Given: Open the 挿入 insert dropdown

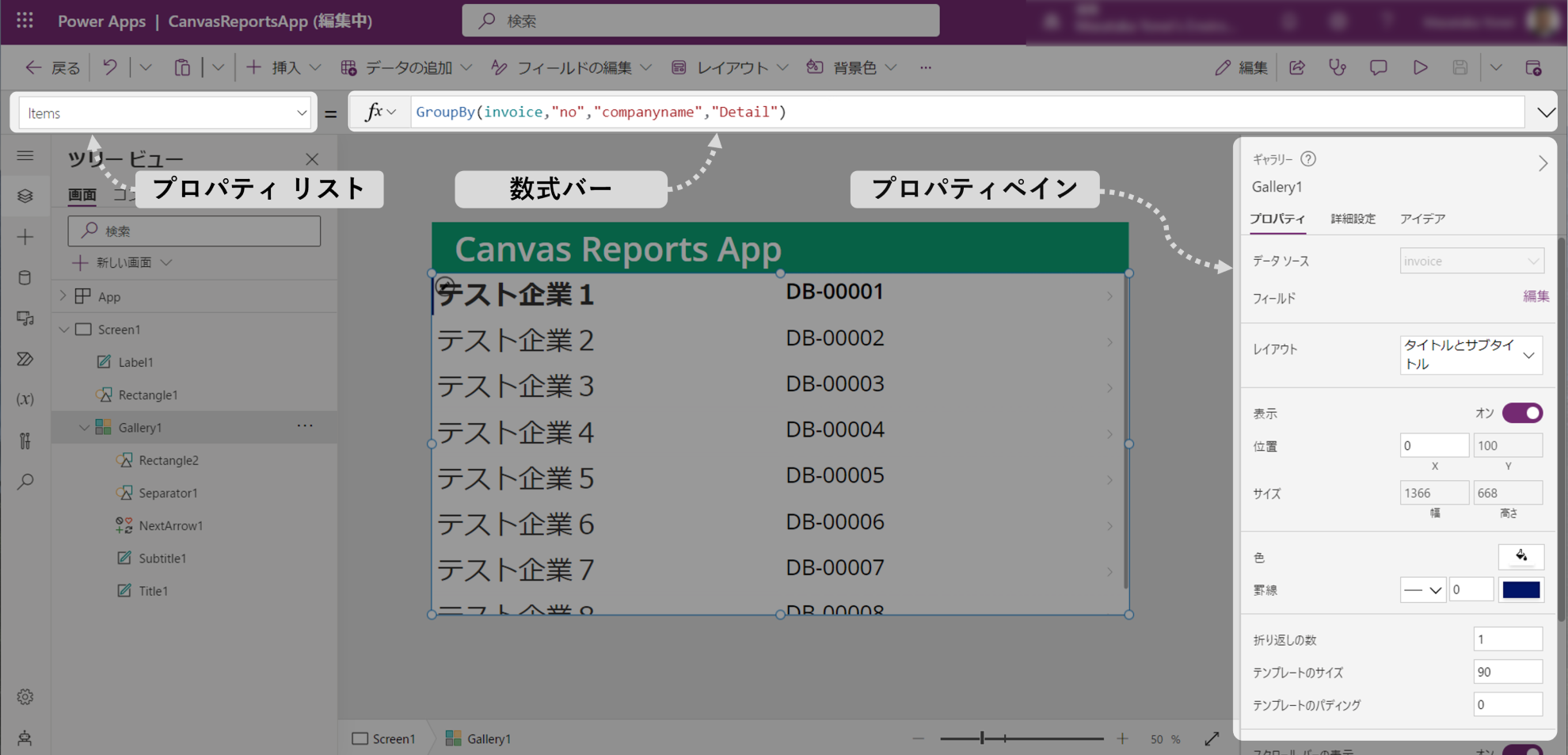Looking at the screenshot, I should click(283, 67).
